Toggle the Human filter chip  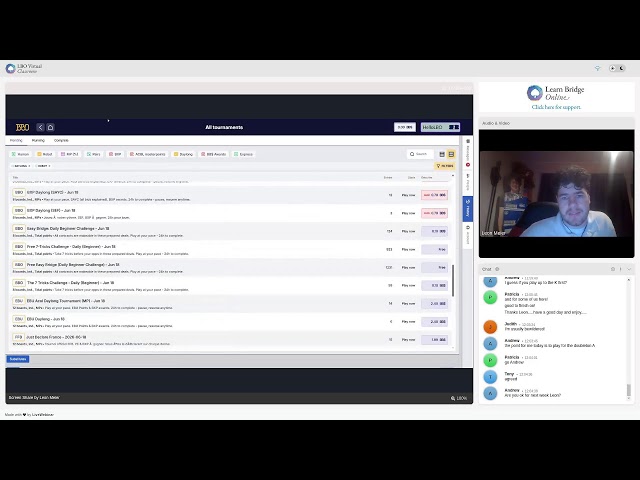tap(20, 154)
